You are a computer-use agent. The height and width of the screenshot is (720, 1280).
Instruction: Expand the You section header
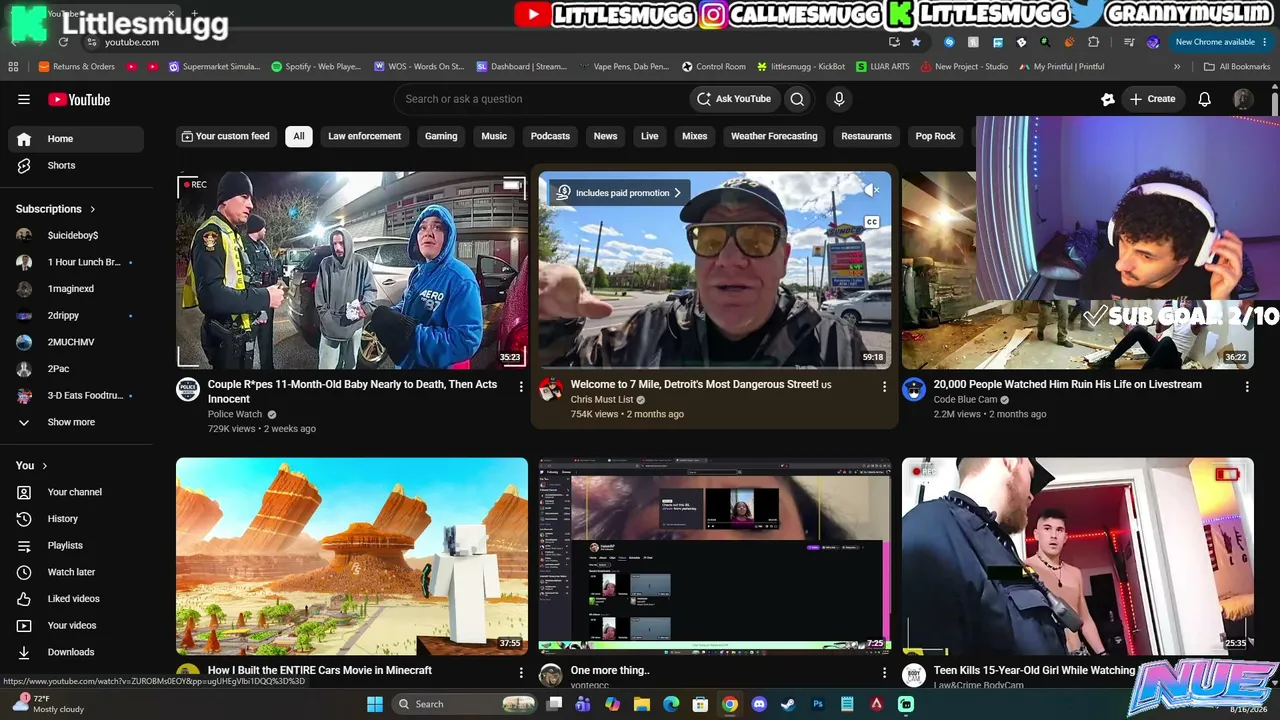(x=32, y=465)
